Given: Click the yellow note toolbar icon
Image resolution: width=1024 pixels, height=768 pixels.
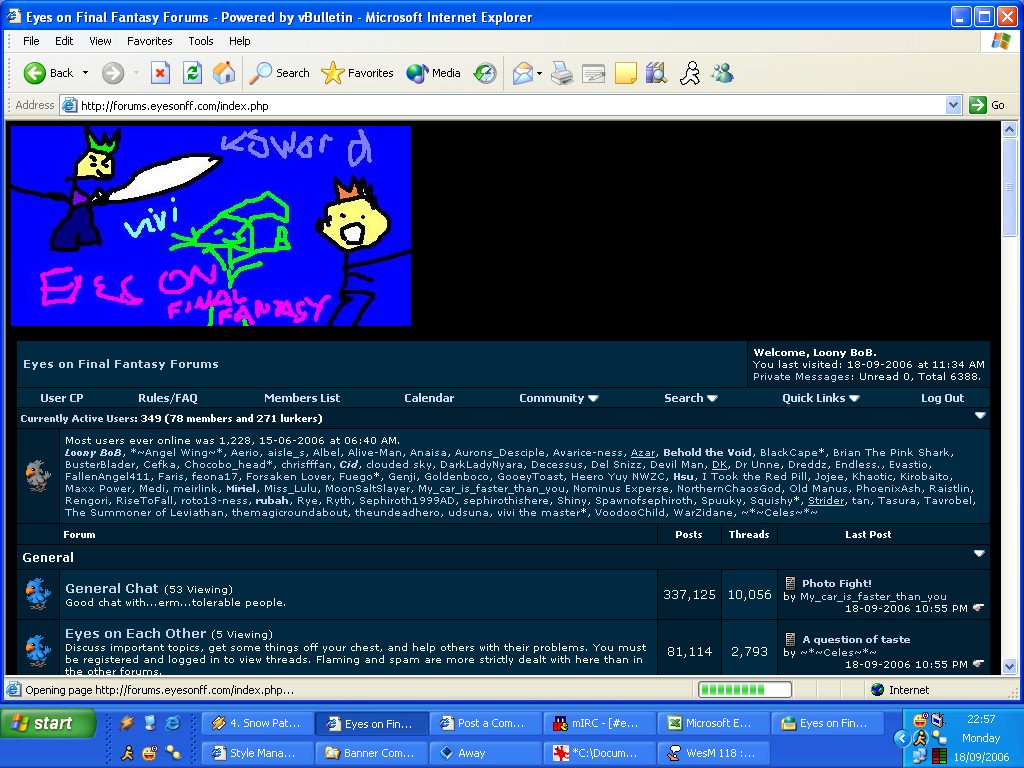Looking at the screenshot, I should 626,73.
